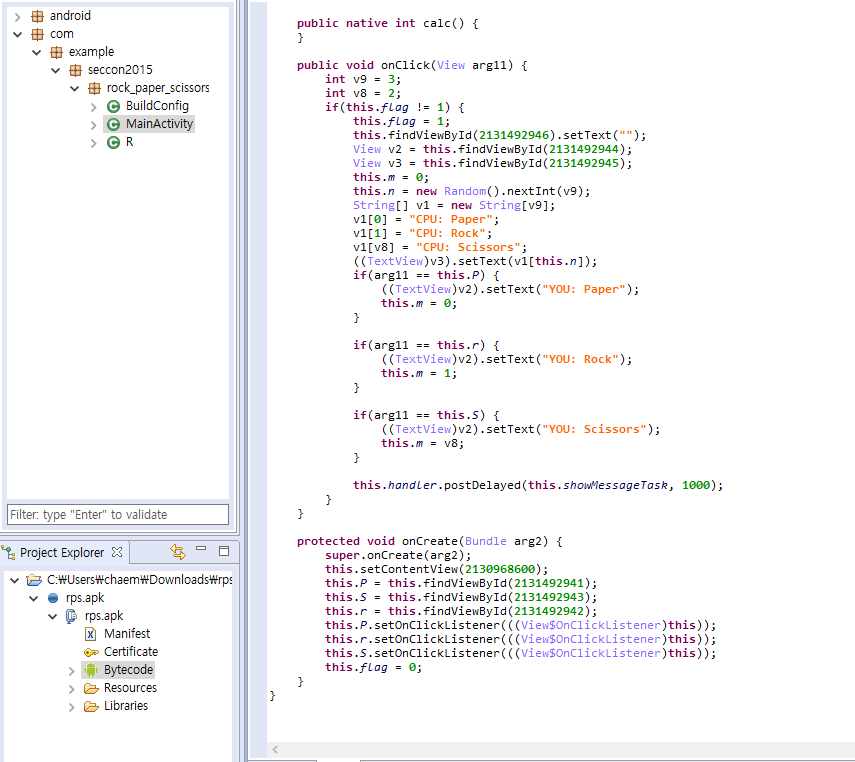
Task: Select the Manifest item
Action: [127, 634]
